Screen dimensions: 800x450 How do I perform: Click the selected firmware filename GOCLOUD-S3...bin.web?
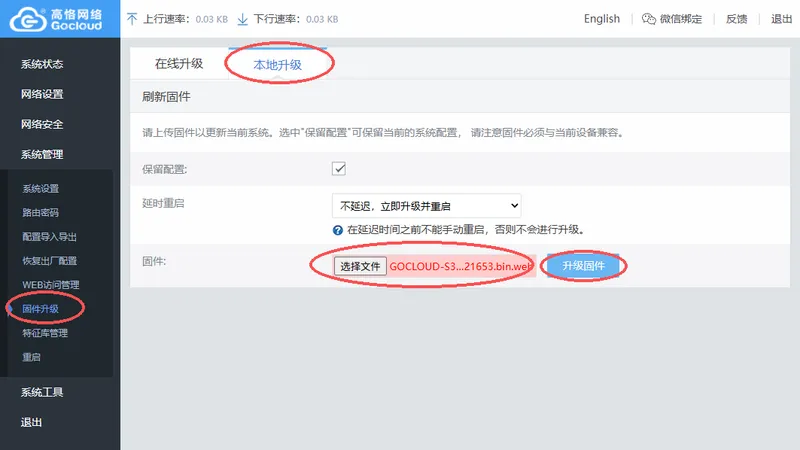[461, 266]
